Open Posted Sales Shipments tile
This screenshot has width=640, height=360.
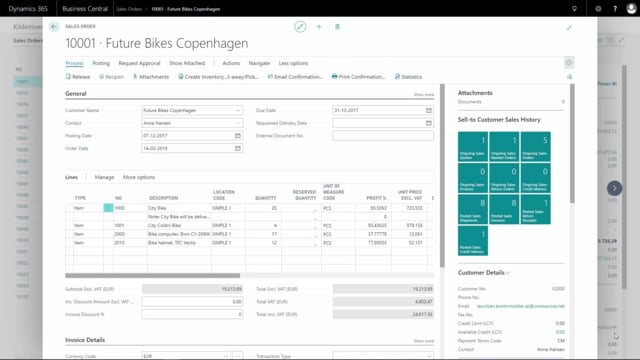click(473, 209)
